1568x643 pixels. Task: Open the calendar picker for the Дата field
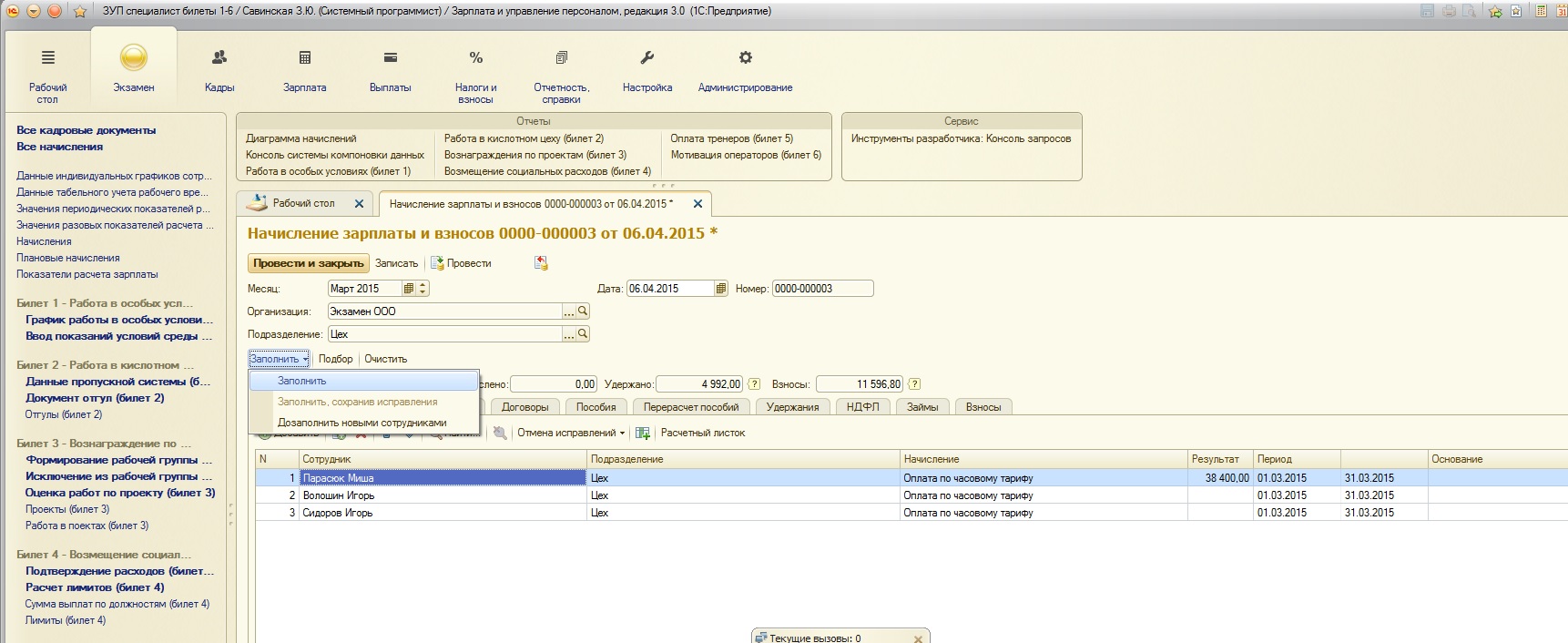tap(721, 289)
